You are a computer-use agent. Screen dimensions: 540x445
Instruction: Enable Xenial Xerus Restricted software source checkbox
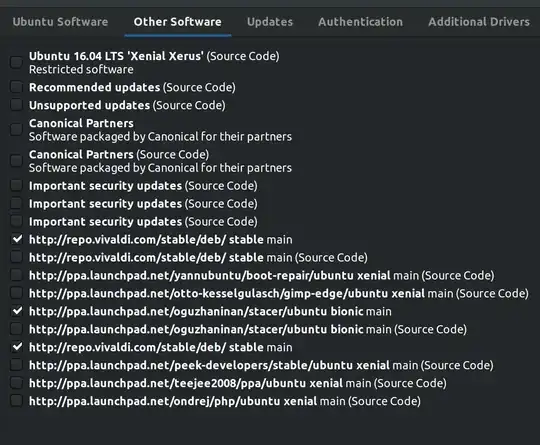(16, 63)
